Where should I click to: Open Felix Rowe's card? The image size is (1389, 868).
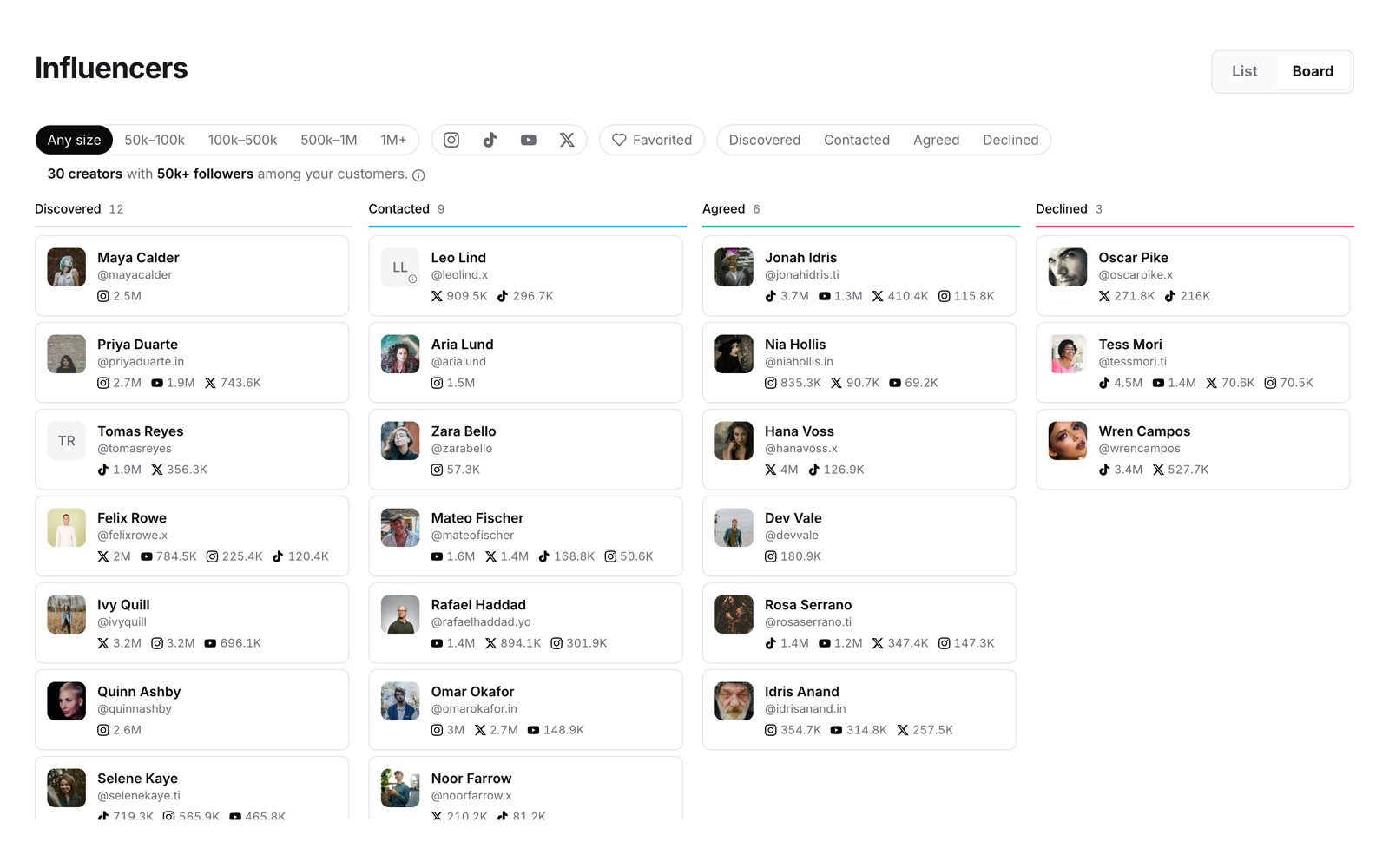click(192, 536)
